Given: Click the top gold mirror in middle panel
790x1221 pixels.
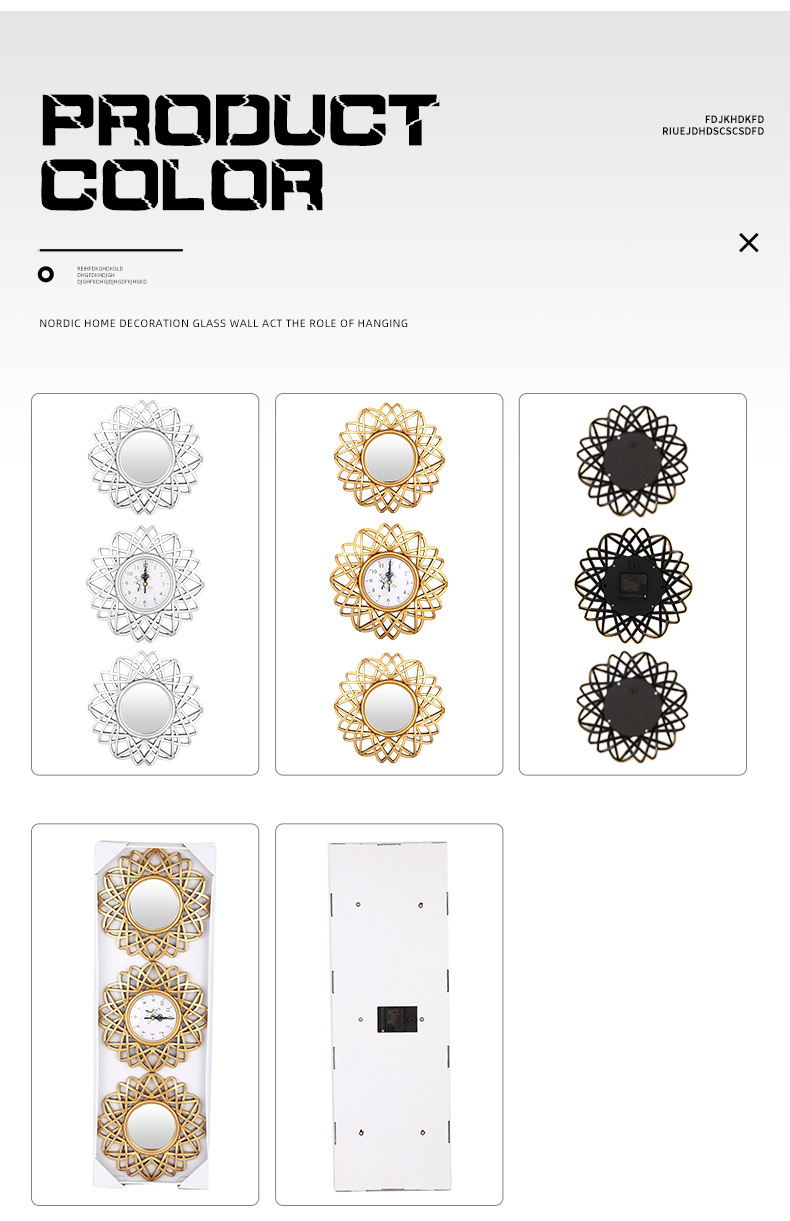Looking at the screenshot, I should 389,459.
